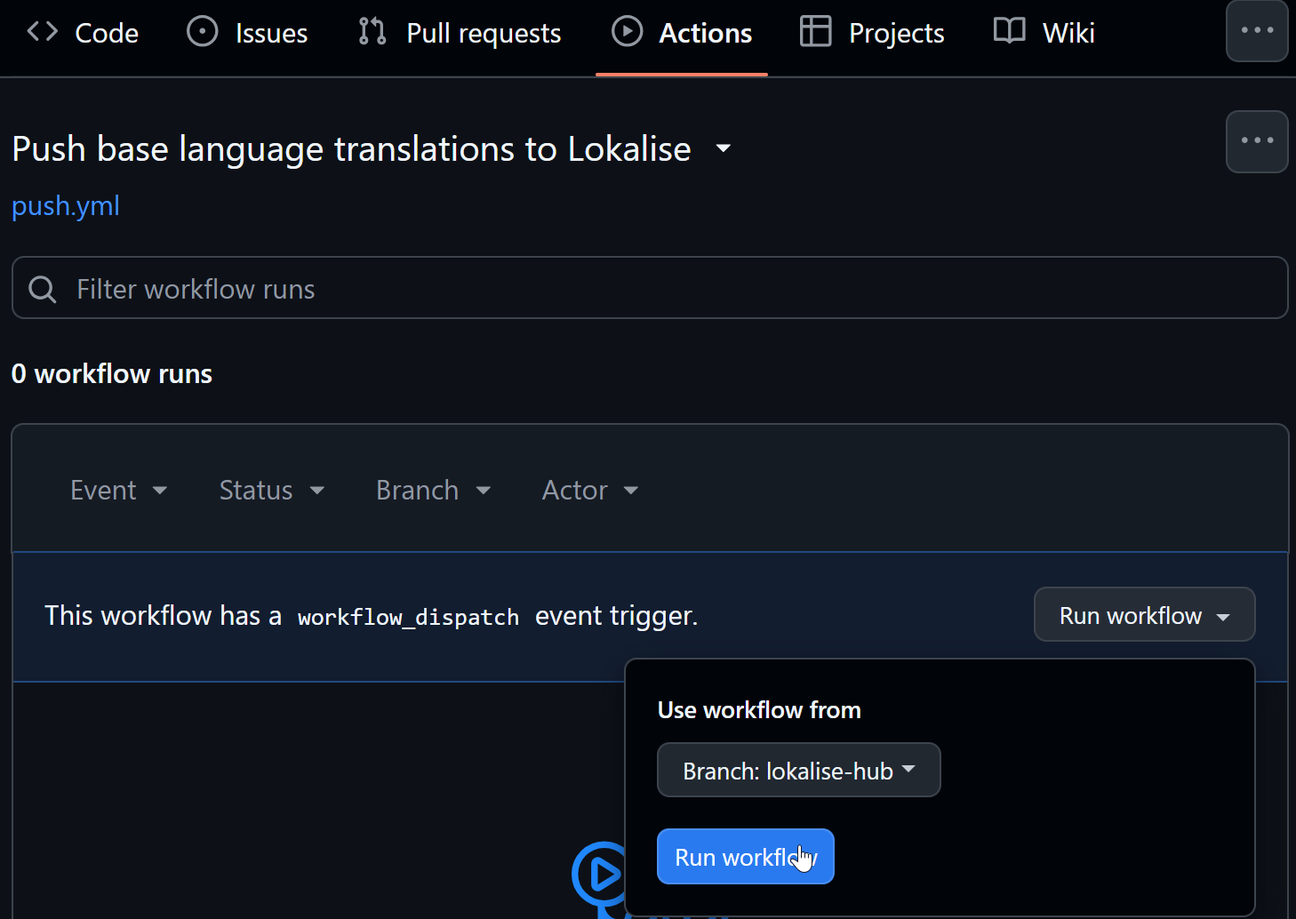Screen dimensions: 1296x919
Task: Open the Branch: lokalise-hub branch selector
Action: coord(798,770)
